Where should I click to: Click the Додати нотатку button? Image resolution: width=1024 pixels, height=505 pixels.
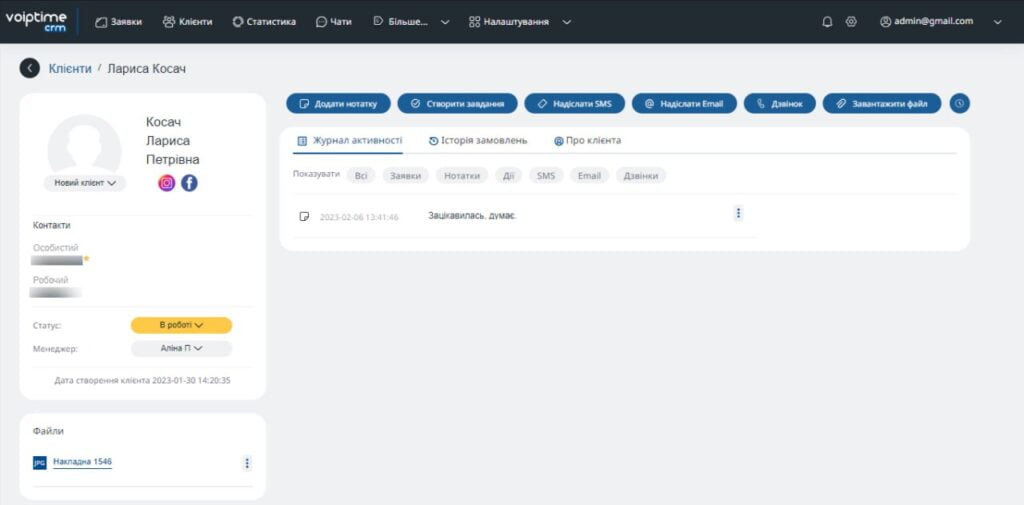click(x=338, y=103)
